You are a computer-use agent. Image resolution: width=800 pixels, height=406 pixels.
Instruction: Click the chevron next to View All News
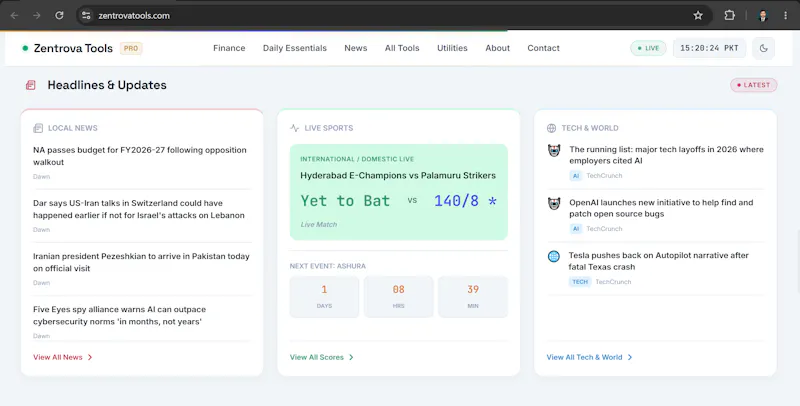click(x=90, y=357)
